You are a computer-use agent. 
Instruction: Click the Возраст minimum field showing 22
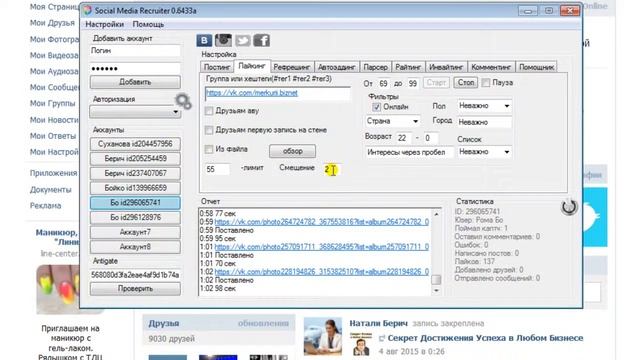pyautogui.click(x=404, y=138)
